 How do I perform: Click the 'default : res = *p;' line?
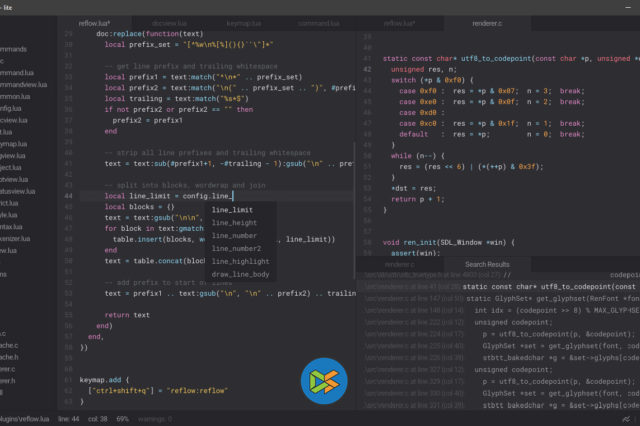pos(492,134)
